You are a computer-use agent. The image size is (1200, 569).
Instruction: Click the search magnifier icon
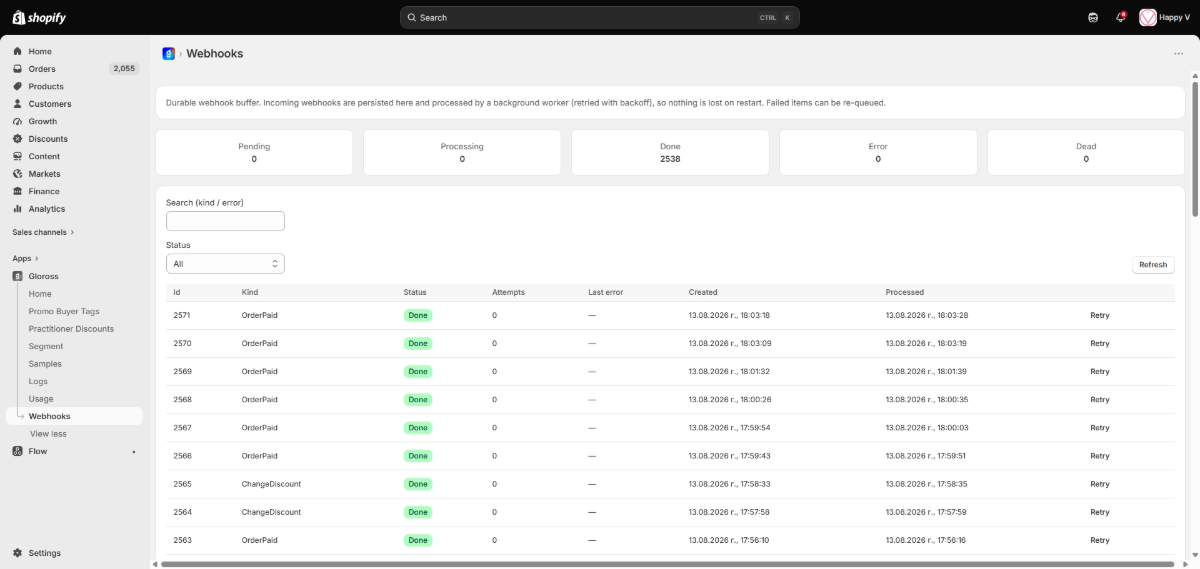pos(412,17)
